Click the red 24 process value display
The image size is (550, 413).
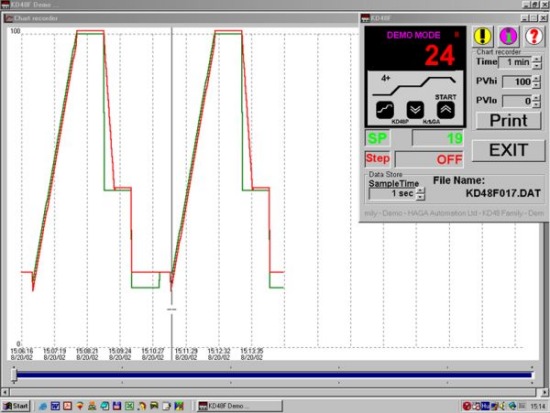(440, 55)
